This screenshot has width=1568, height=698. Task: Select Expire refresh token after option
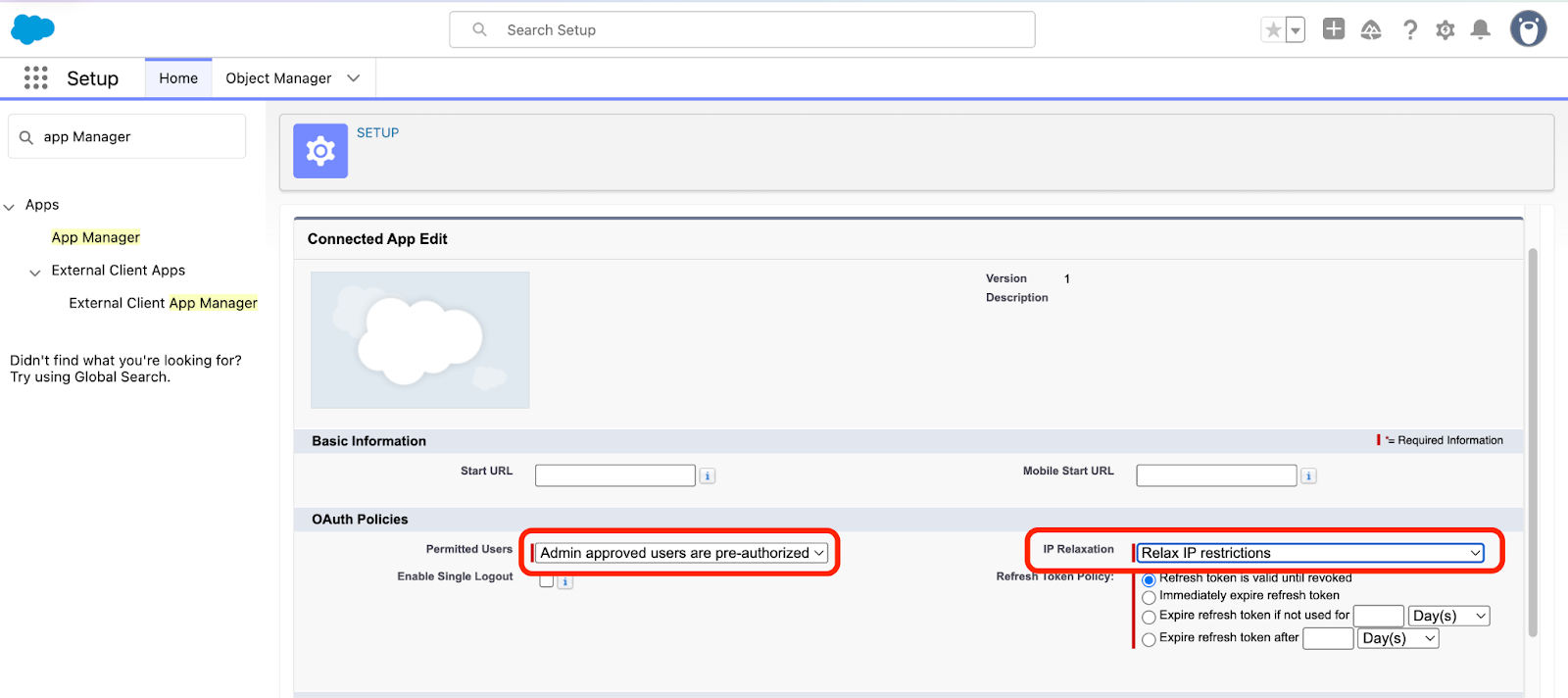pyautogui.click(x=1149, y=640)
